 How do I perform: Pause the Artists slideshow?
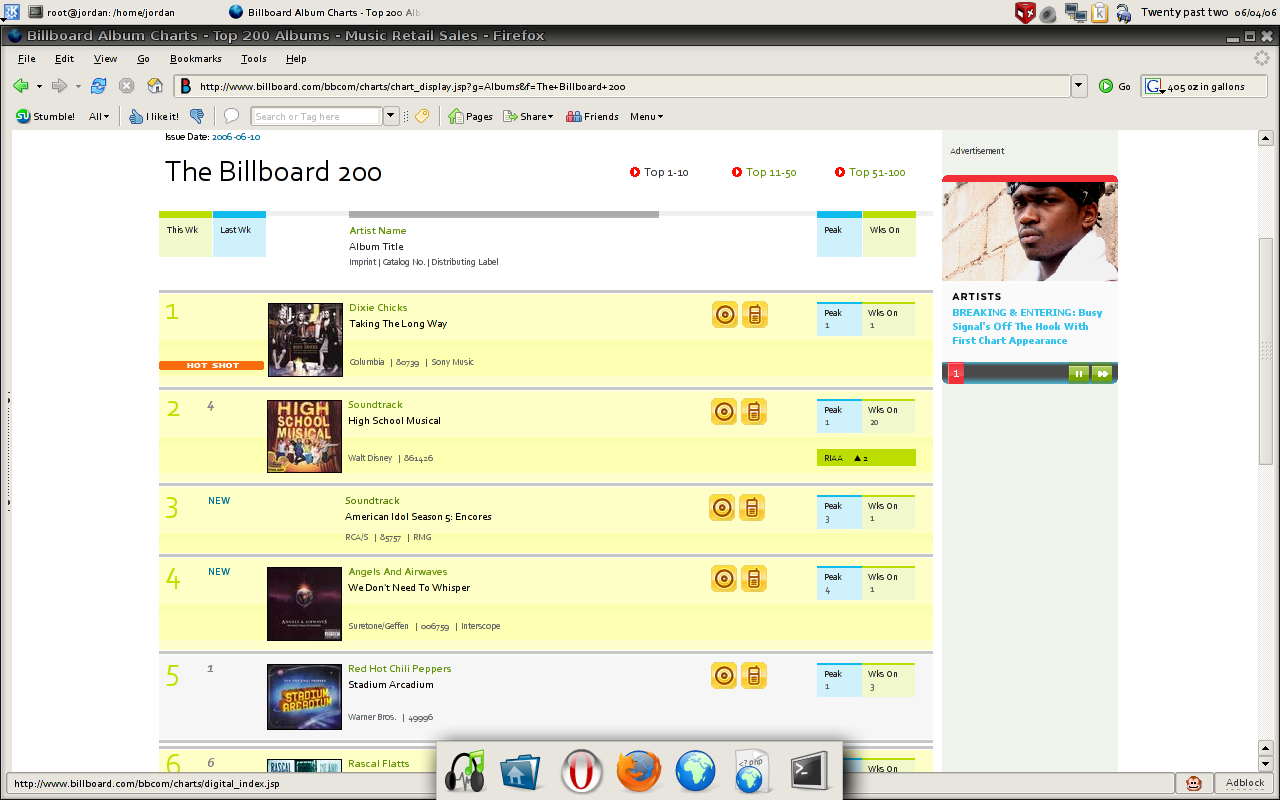click(1078, 374)
